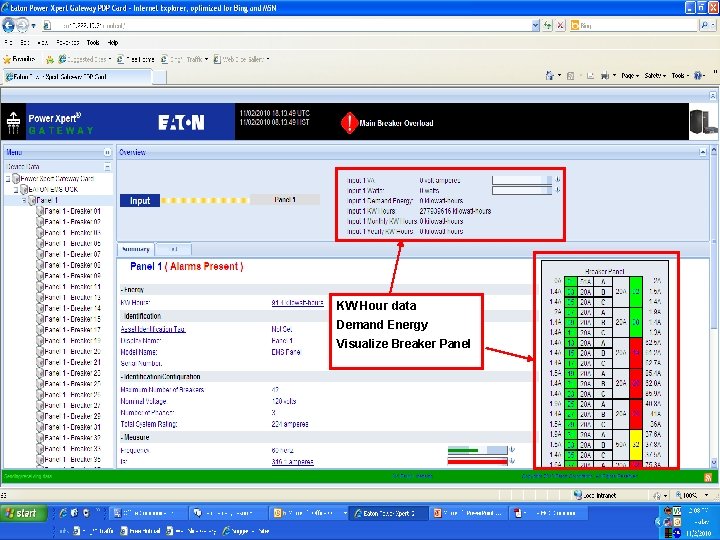This screenshot has height=540, width=720.
Task: Switch to the tab next to Summary
Action: click(x=174, y=249)
